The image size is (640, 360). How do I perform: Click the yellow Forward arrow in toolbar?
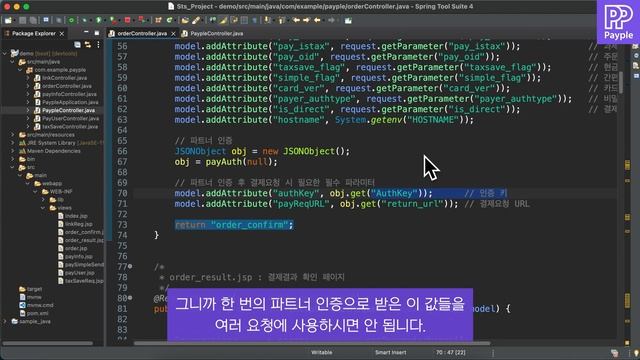(x=306, y=20)
